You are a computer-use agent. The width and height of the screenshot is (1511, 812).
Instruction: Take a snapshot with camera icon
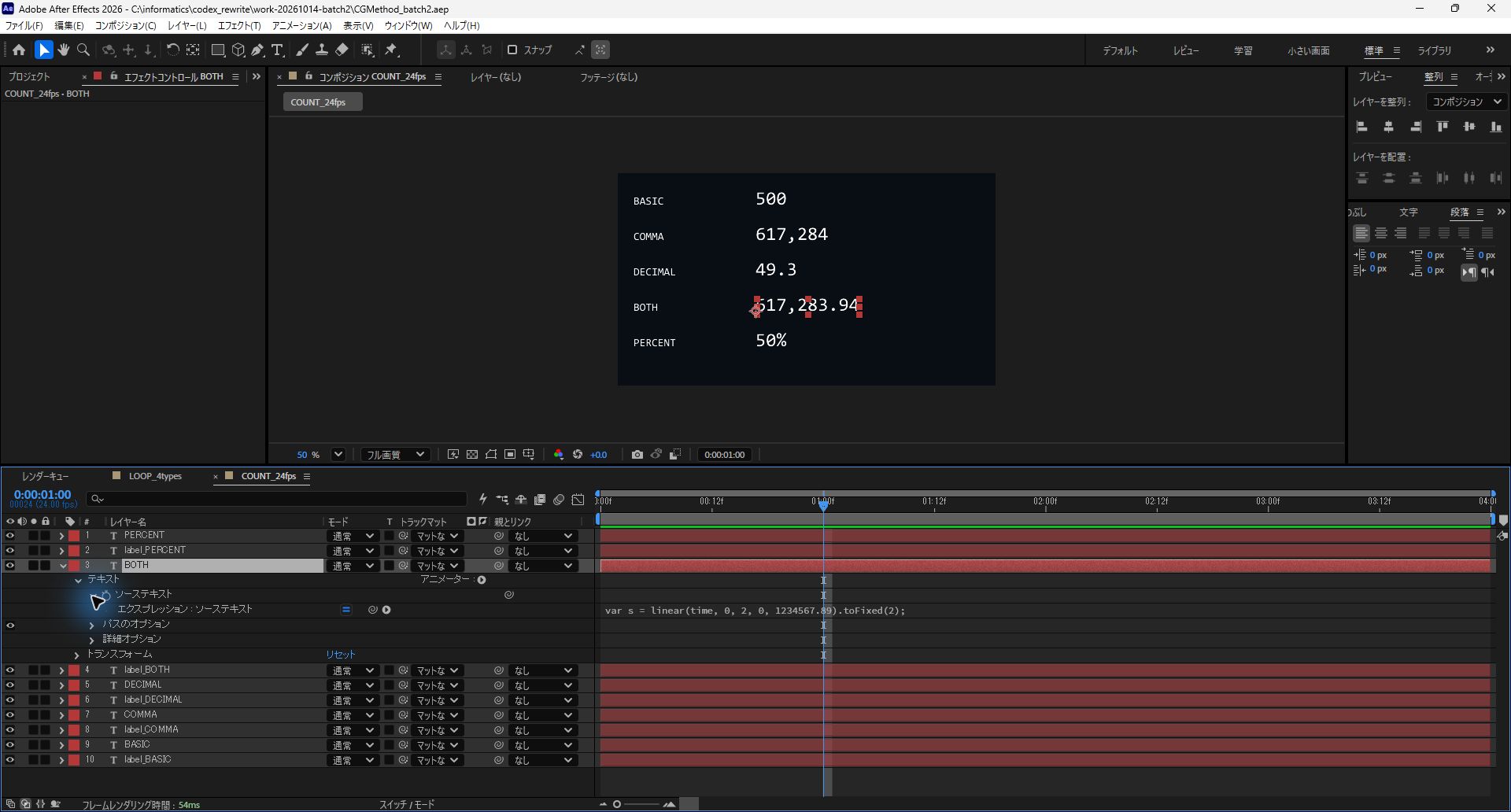(637, 455)
